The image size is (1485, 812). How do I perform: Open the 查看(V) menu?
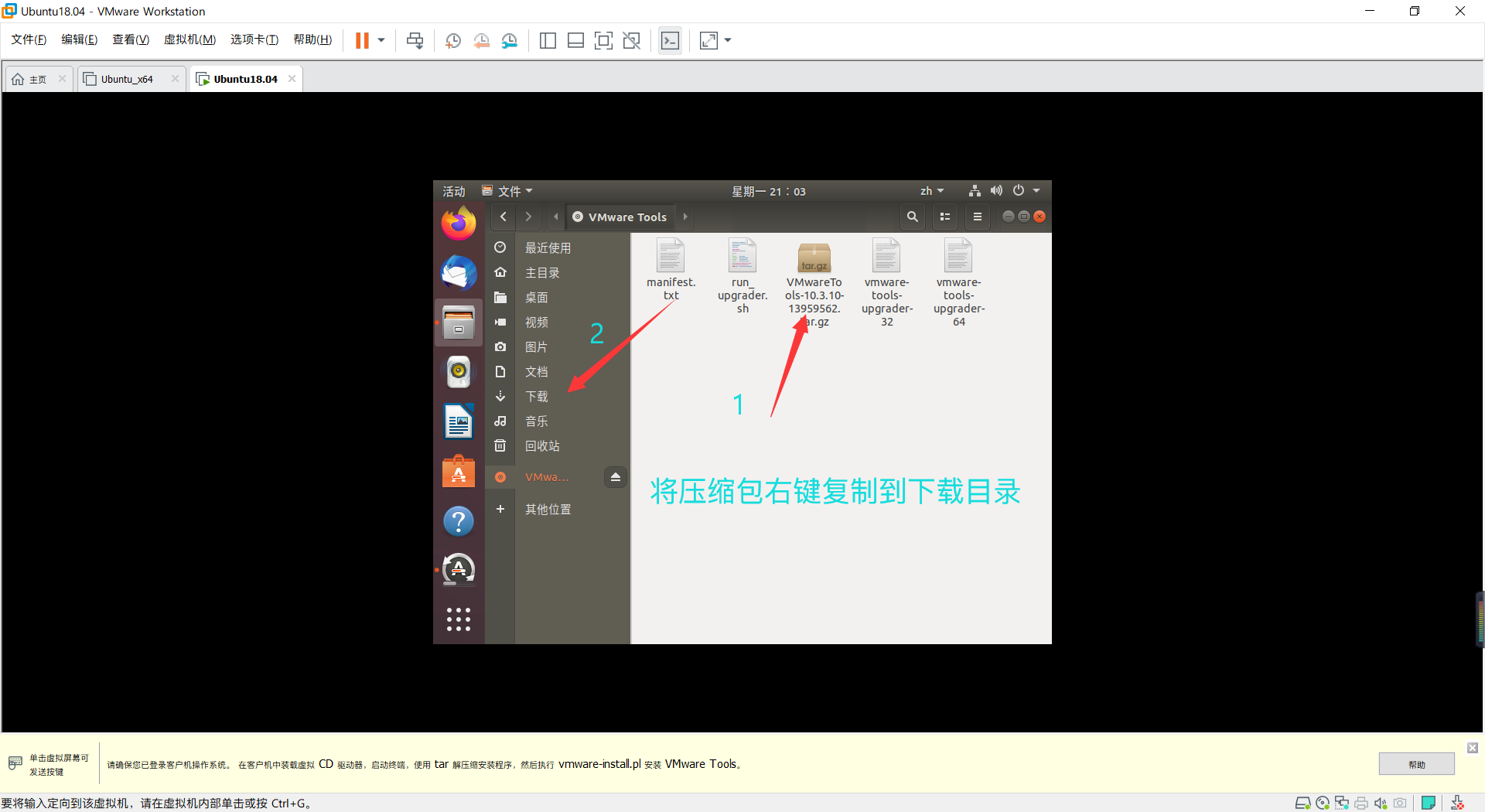131,39
